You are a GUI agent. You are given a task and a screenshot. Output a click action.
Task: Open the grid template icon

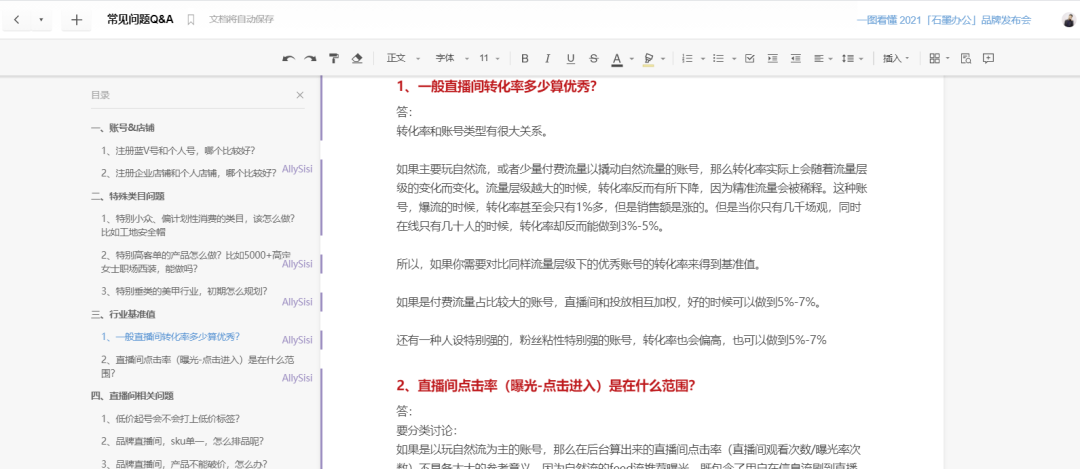pos(935,59)
